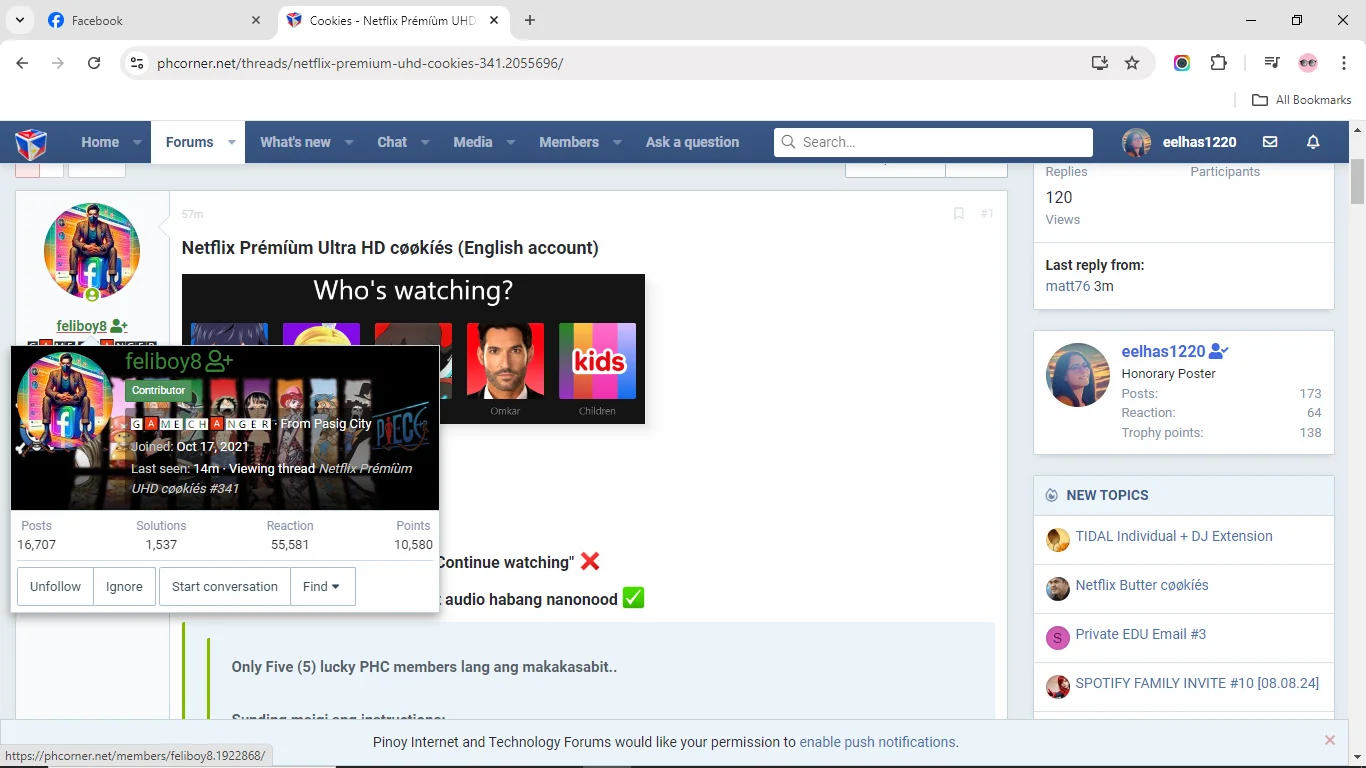
Task: Click eelhas1220 sidebar avatar
Action: [1078, 375]
